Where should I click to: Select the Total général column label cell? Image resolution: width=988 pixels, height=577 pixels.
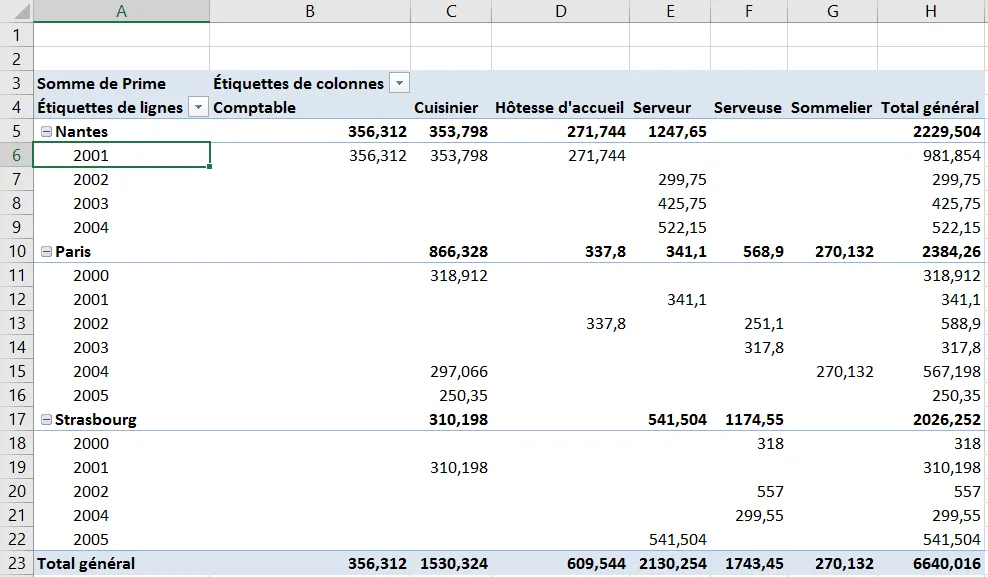point(932,108)
